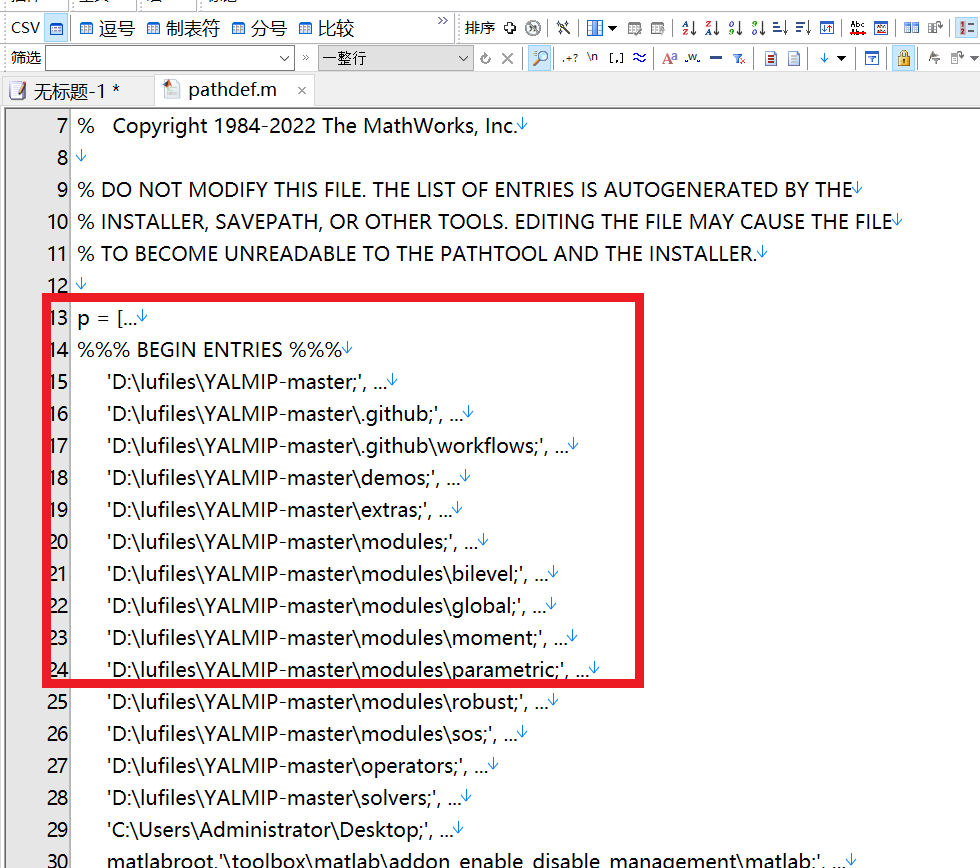The image size is (980, 868).
Task: Sort A to Z ascending
Action: click(689, 28)
